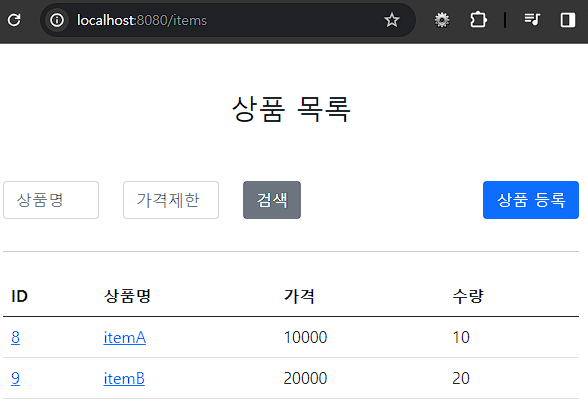This screenshot has height=405, width=588.
Task: Click the 상품 등록 button
Action: pos(531,200)
